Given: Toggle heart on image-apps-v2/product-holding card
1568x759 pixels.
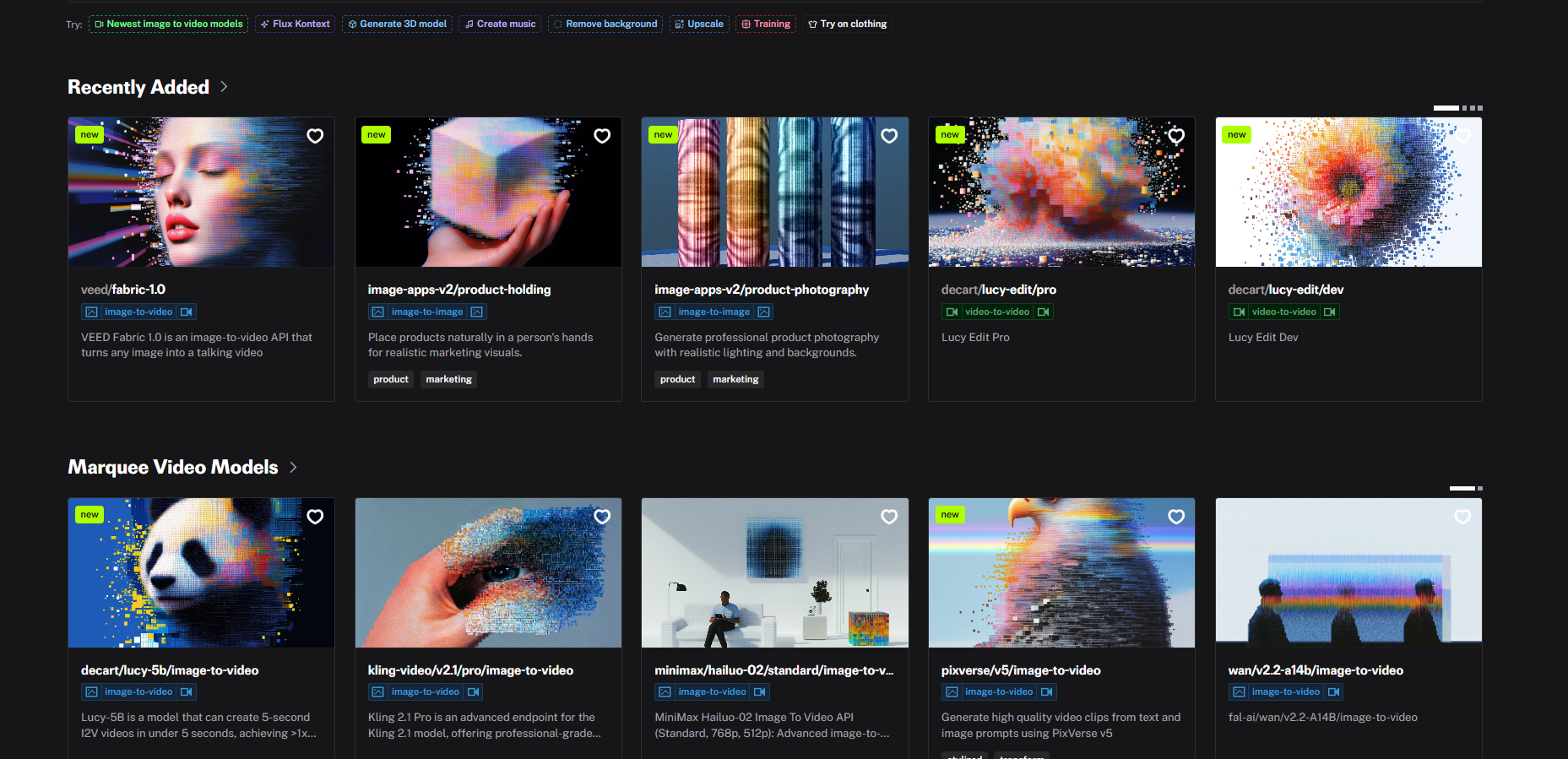Looking at the screenshot, I should click(602, 136).
